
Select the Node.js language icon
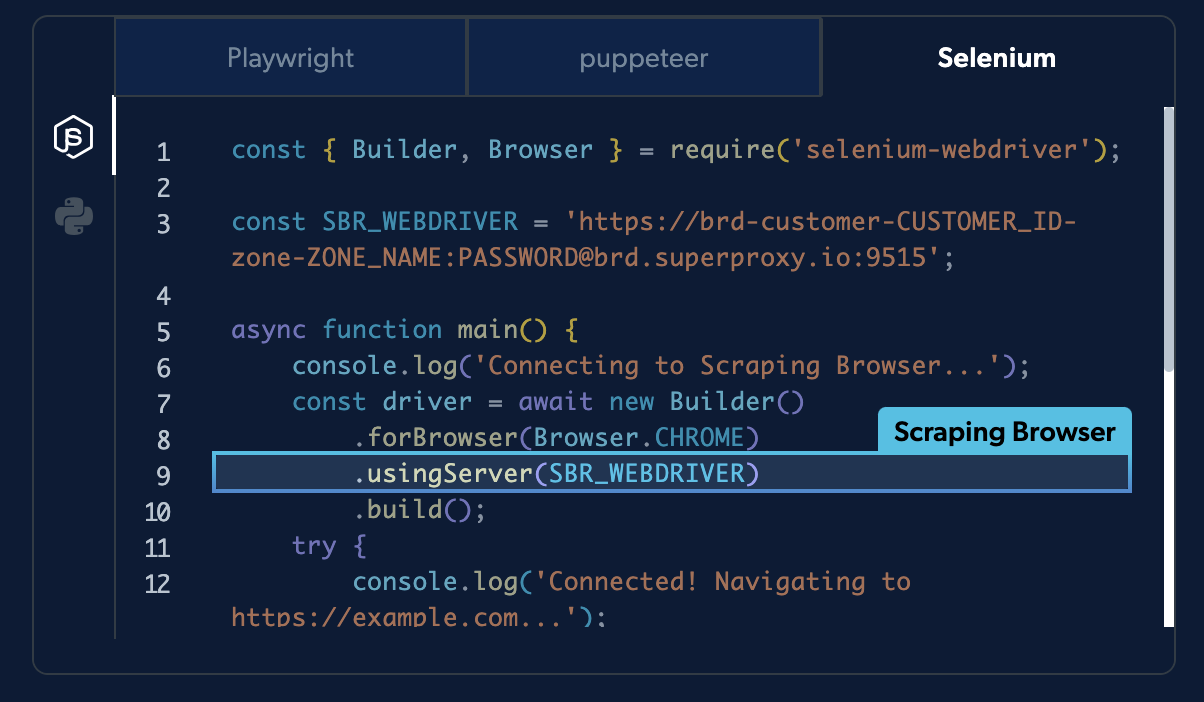click(x=73, y=136)
